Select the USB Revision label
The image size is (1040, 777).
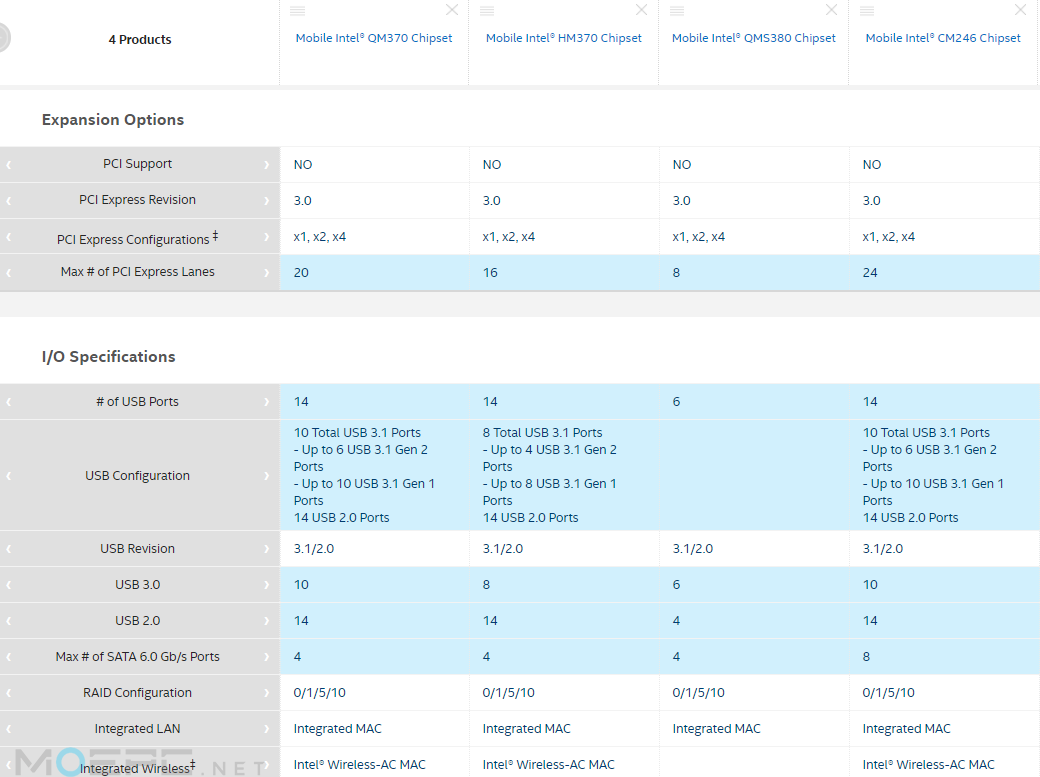tap(137, 549)
